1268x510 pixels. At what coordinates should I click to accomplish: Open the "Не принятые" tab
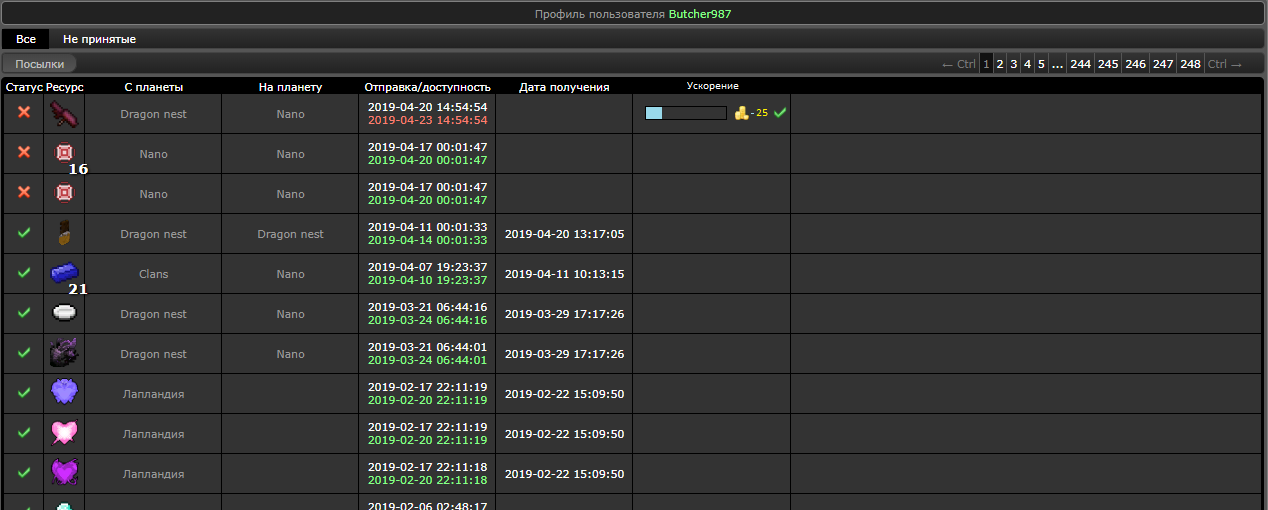(x=99, y=39)
